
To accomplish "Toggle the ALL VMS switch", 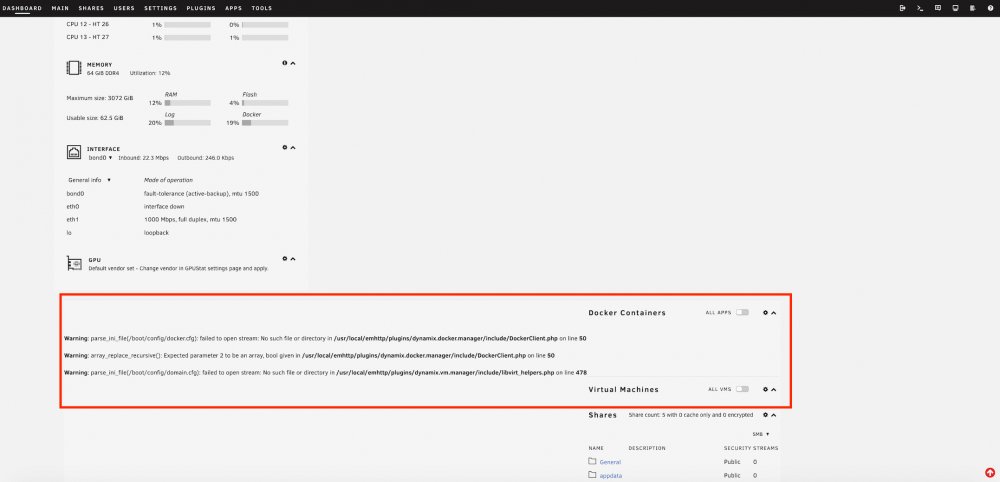I will 742,390.
